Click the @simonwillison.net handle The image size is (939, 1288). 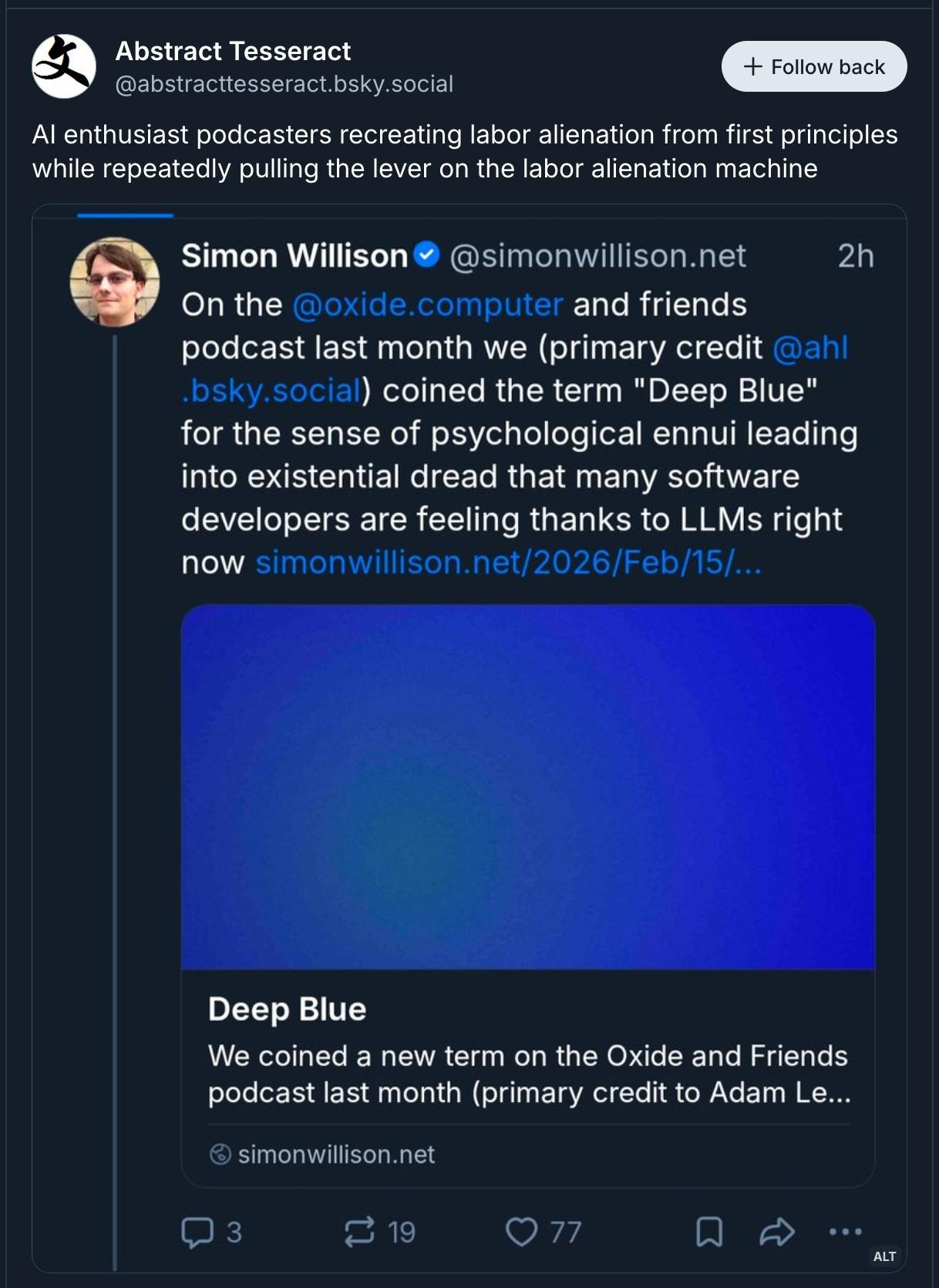coord(597,256)
